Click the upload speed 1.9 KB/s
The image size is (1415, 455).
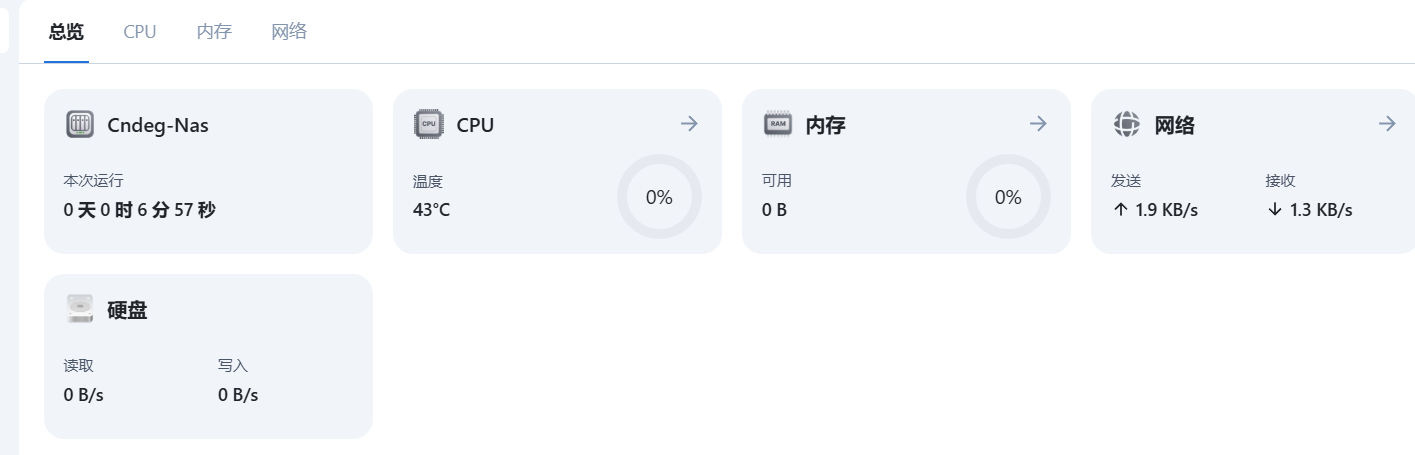pos(1155,210)
